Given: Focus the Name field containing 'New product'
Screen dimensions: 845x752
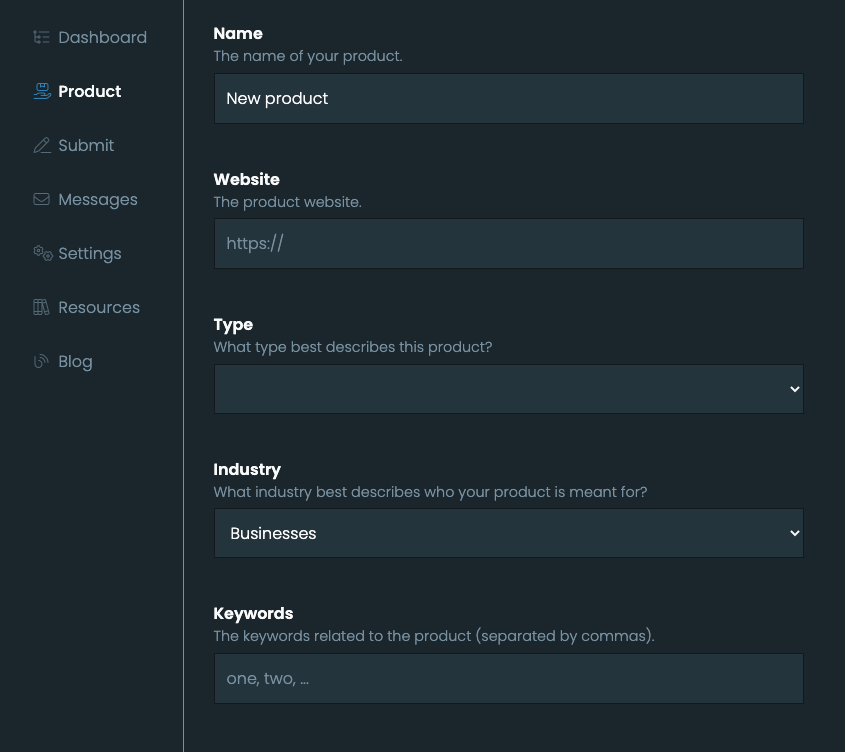Looking at the screenshot, I should [508, 99].
